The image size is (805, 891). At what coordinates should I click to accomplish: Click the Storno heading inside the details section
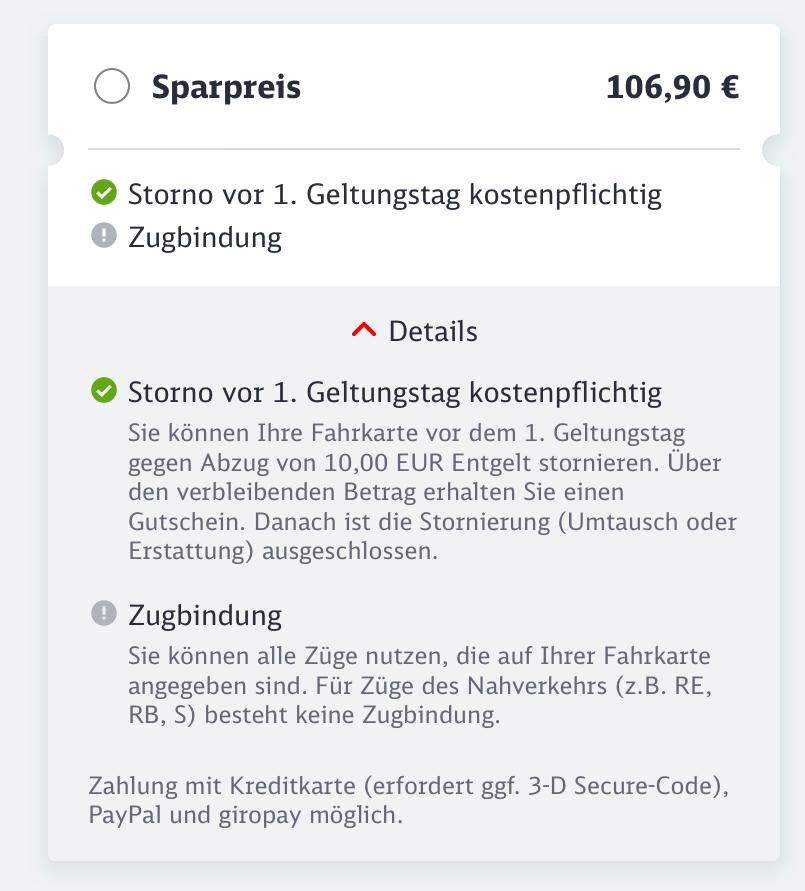click(x=394, y=391)
